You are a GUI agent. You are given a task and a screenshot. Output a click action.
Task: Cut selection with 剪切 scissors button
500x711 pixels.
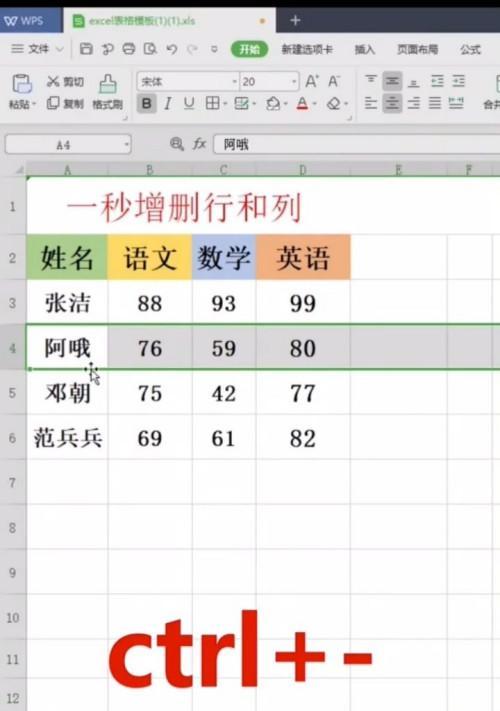[65, 82]
